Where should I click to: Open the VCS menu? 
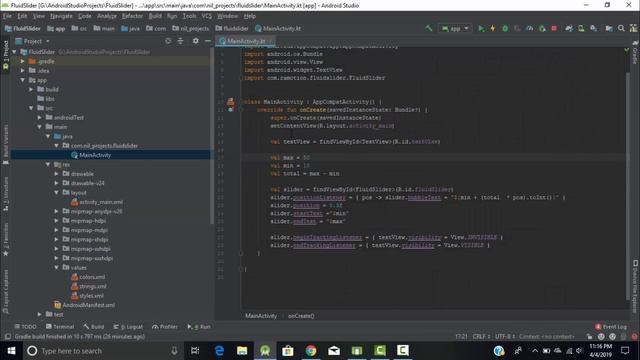click(x=207, y=16)
